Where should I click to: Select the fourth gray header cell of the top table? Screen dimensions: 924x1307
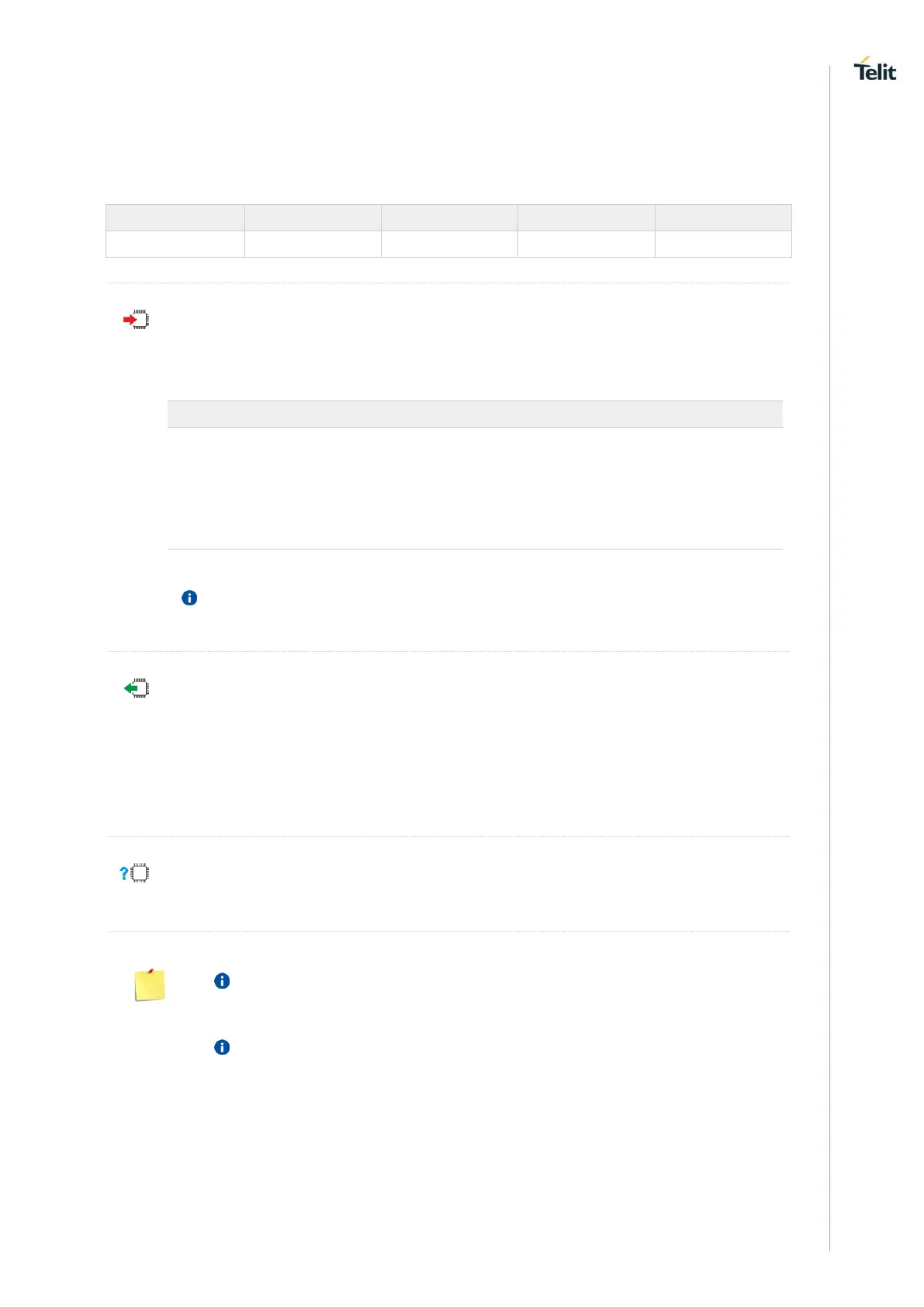tap(586, 217)
